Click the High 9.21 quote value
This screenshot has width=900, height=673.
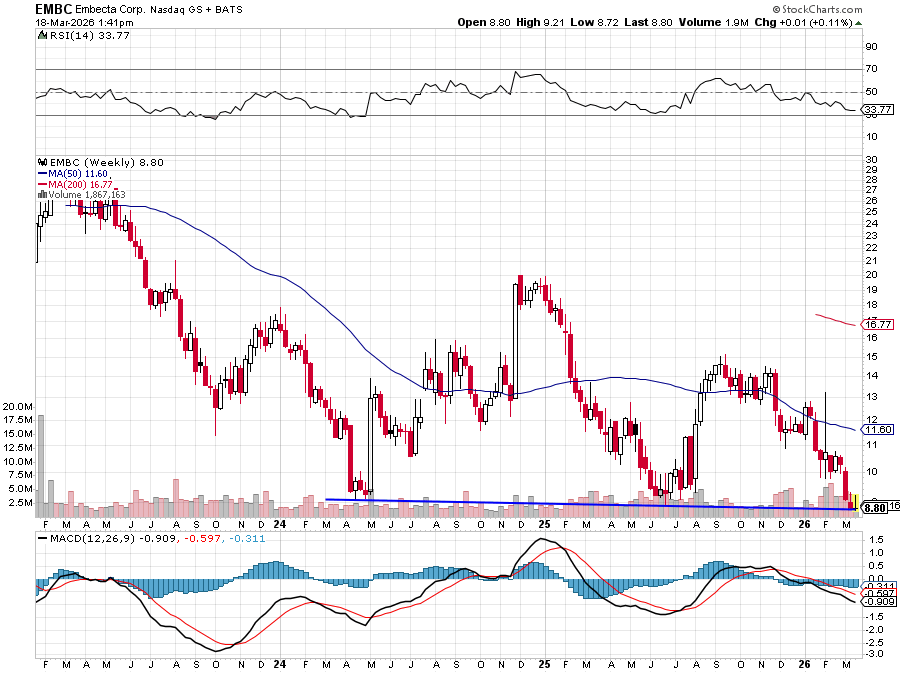click(540, 22)
